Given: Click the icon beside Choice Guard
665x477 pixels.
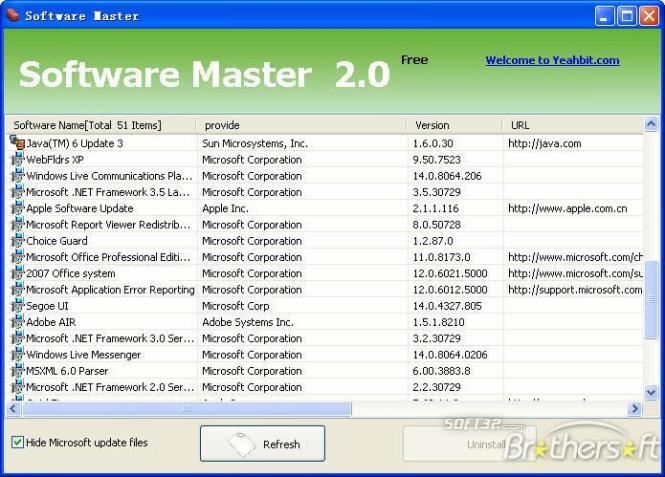Looking at the screenshot, I should click(x=17, y=240).
